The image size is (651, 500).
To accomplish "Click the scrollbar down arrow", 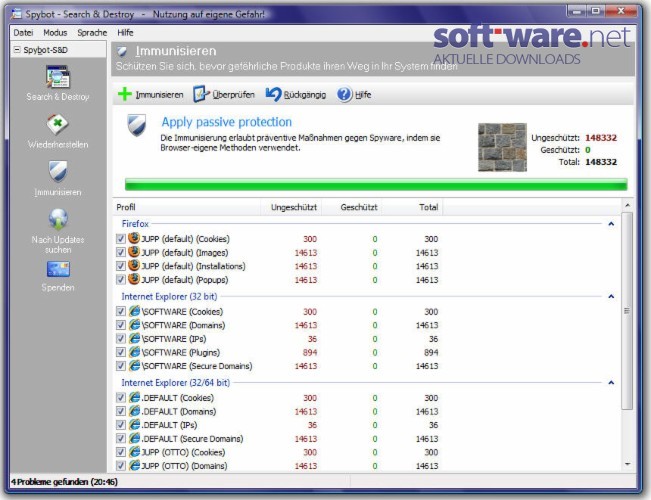I will (x=627, y=464).
